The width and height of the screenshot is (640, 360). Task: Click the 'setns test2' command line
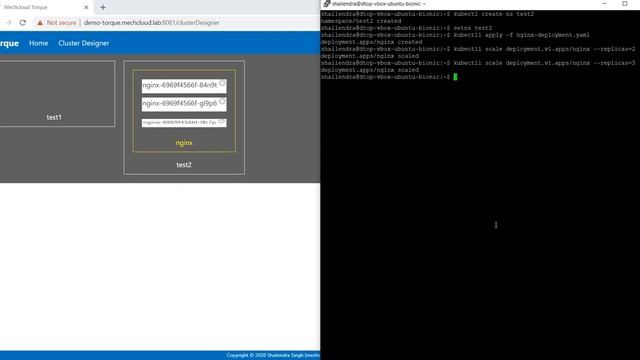407,28
